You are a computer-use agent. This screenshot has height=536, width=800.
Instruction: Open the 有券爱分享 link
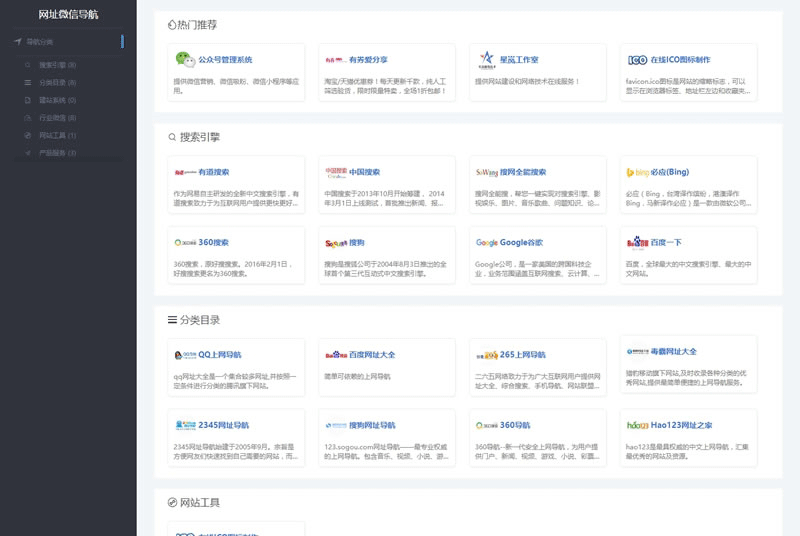(x=368, y=60)
